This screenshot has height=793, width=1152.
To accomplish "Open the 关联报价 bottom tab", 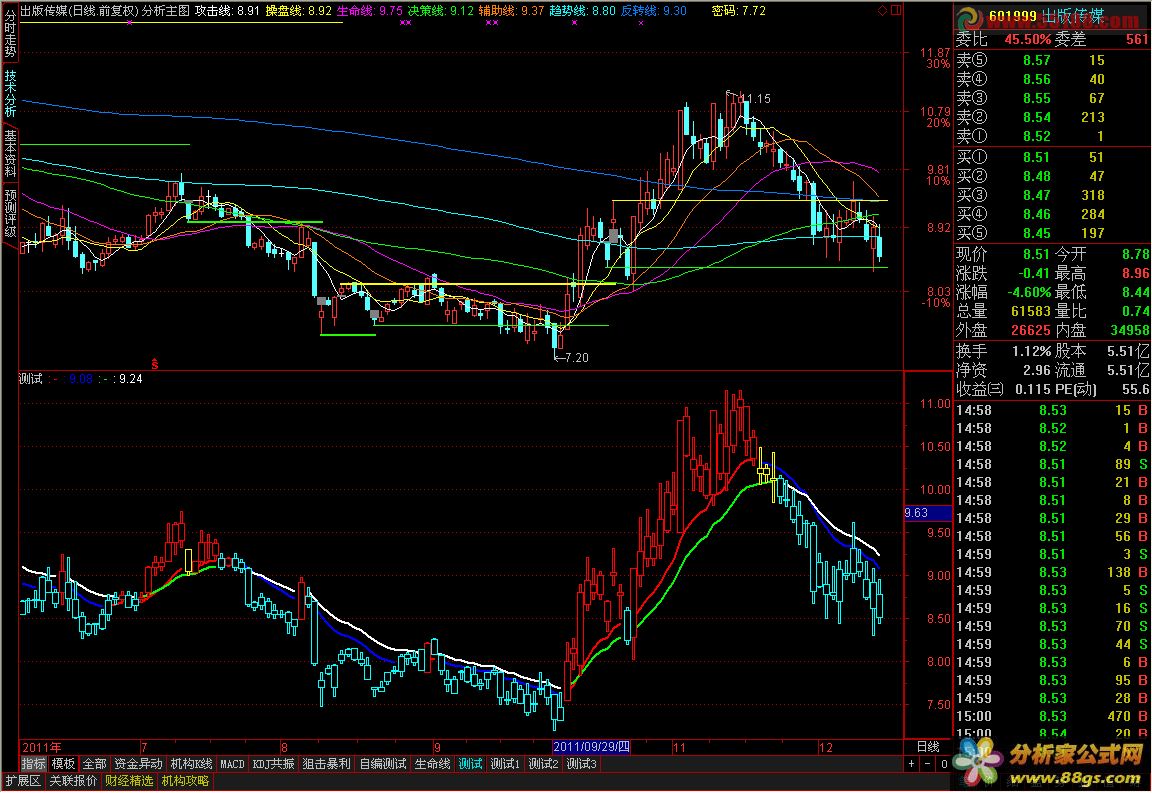I will pyautogui.click(x=73, y=781).
